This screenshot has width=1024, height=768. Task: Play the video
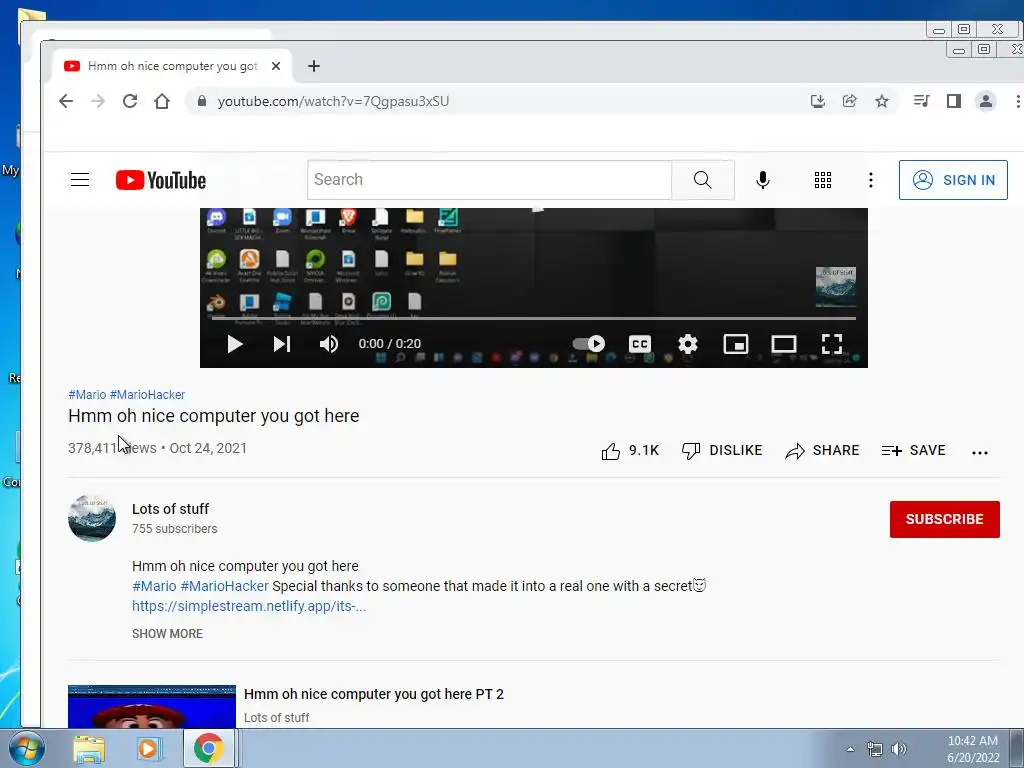pos(234,344)
